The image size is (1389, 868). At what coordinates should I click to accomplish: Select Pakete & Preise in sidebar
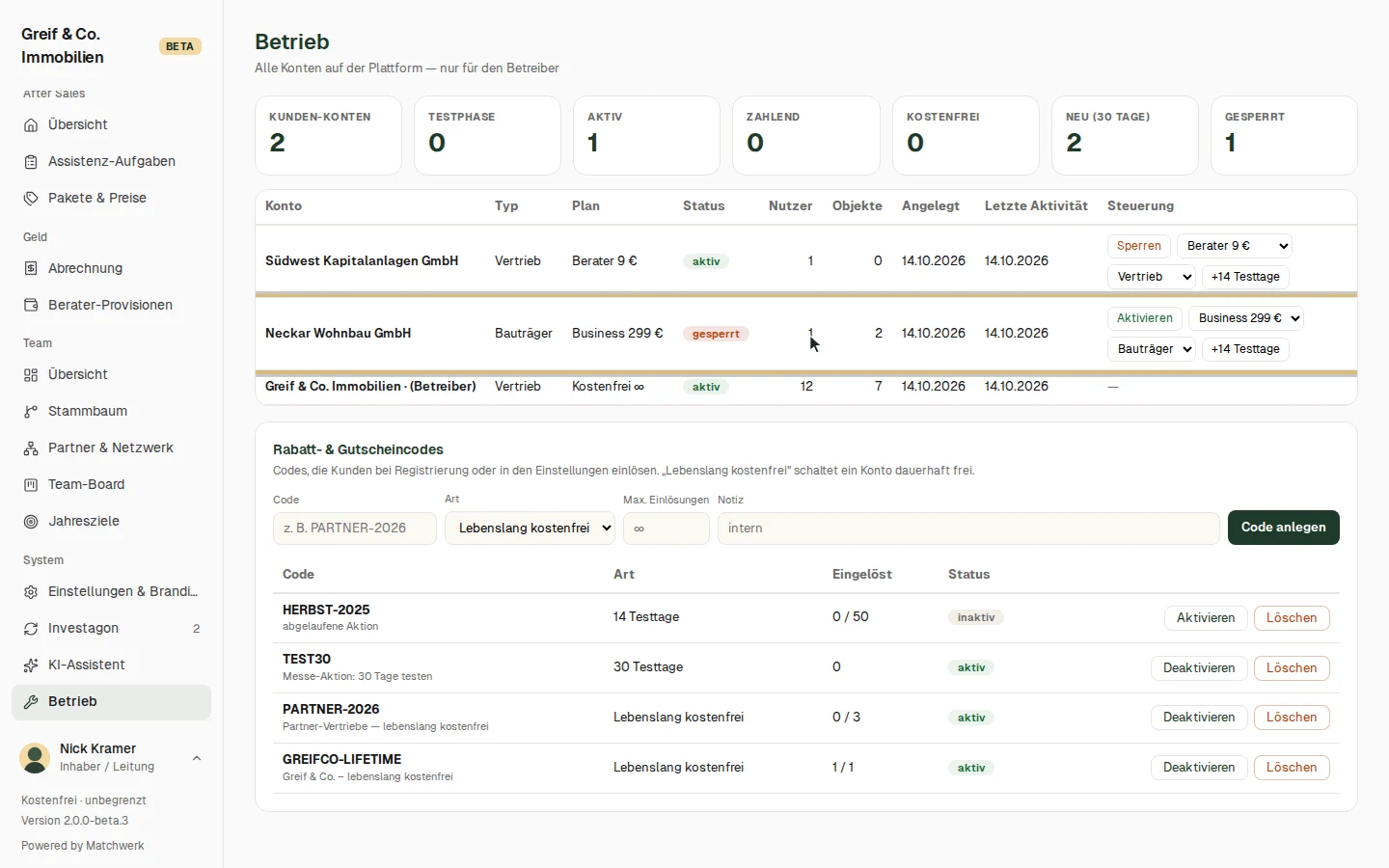pos(111,199)
